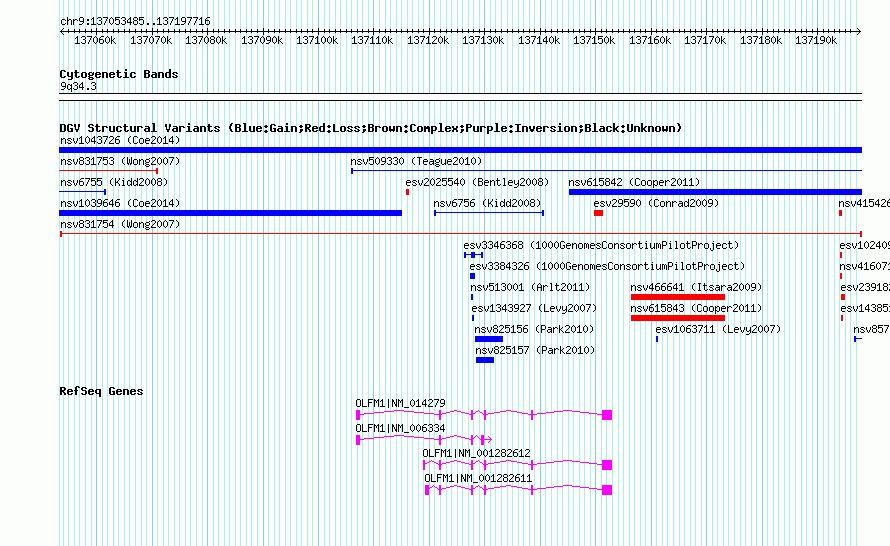Viewport: 890px width, 546px height.
Task: Click the esv2025540 red loss marker
Action: coord(408,192)
